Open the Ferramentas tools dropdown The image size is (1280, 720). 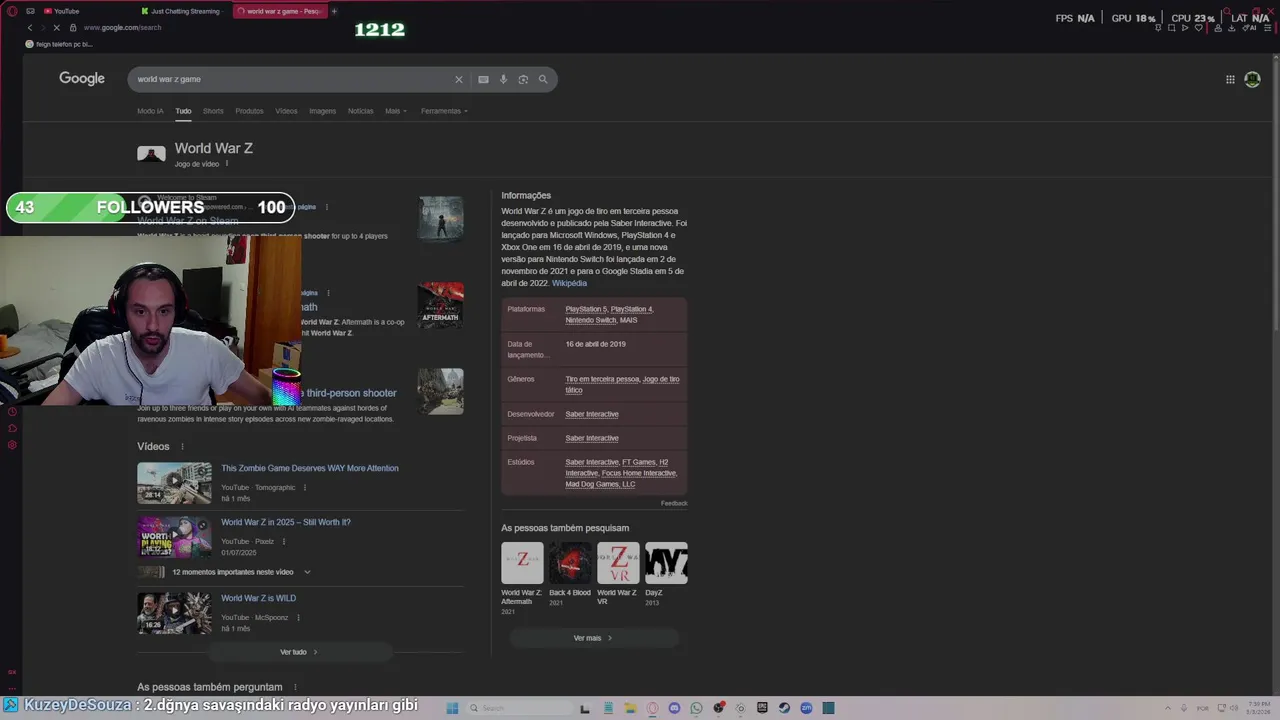(x=444, y=111)
